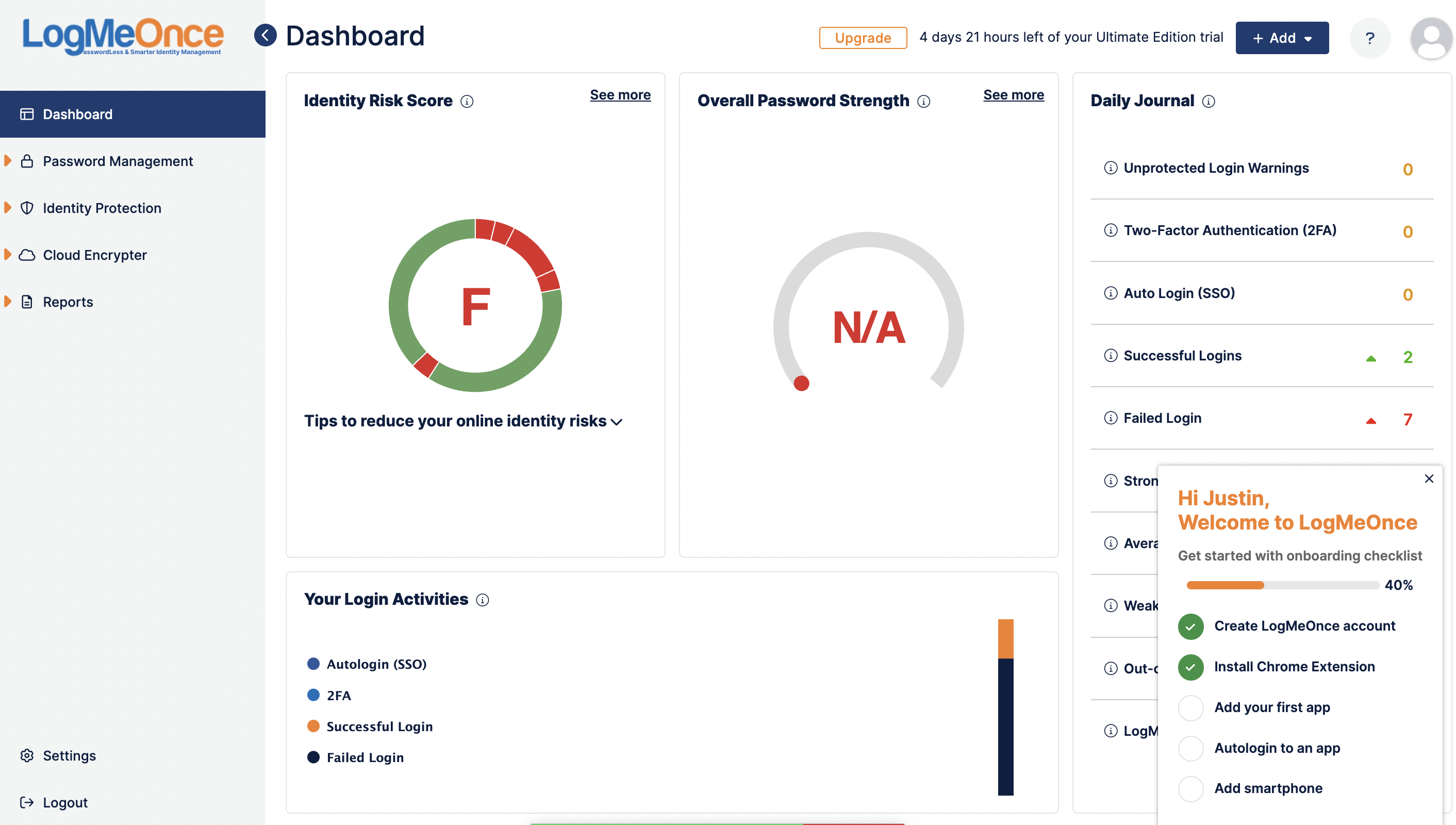Click Autologin to an app text
1456x825 pixels.
[x=1277, y=748]
